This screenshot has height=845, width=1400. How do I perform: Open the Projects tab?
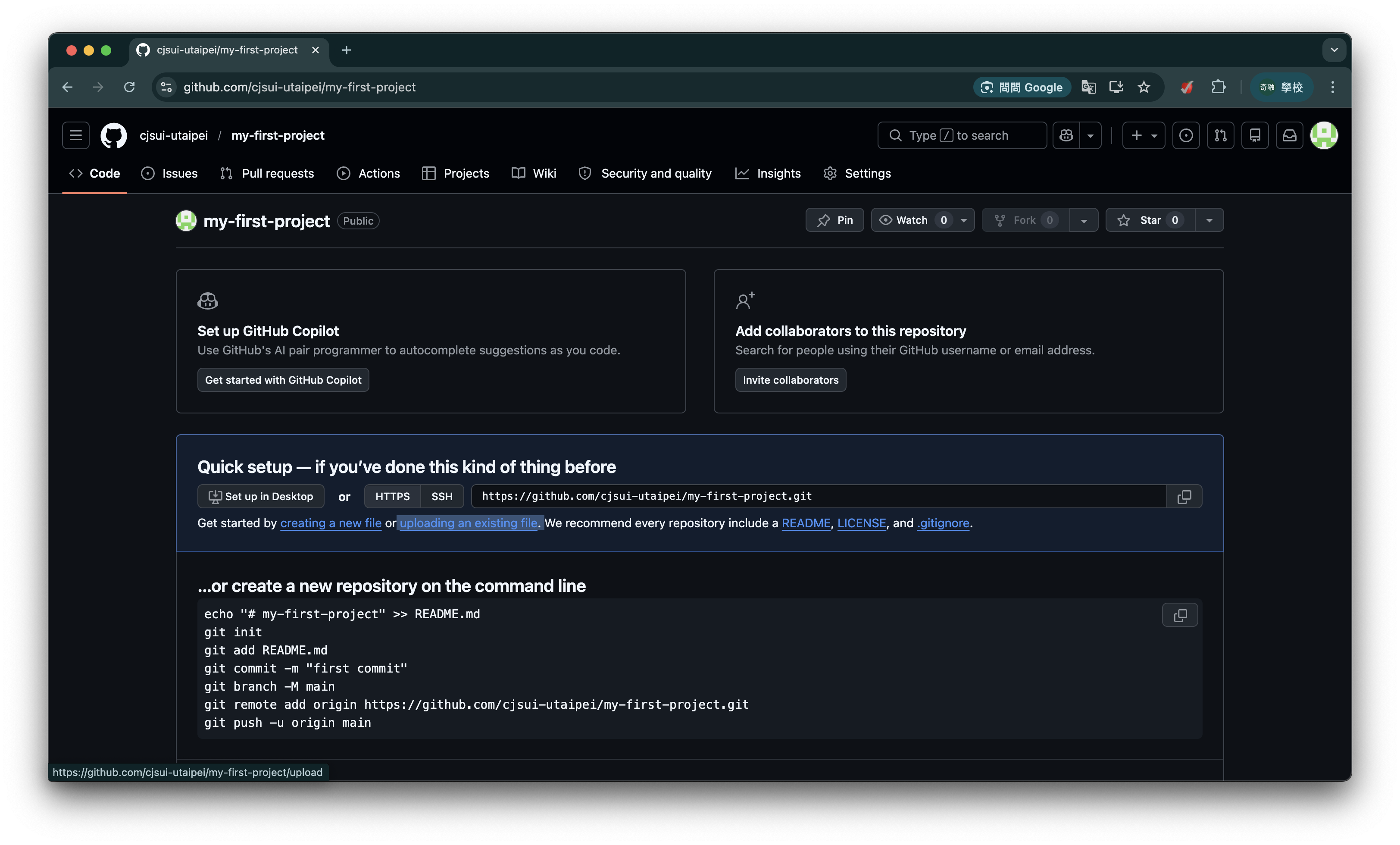coord(456,173)
